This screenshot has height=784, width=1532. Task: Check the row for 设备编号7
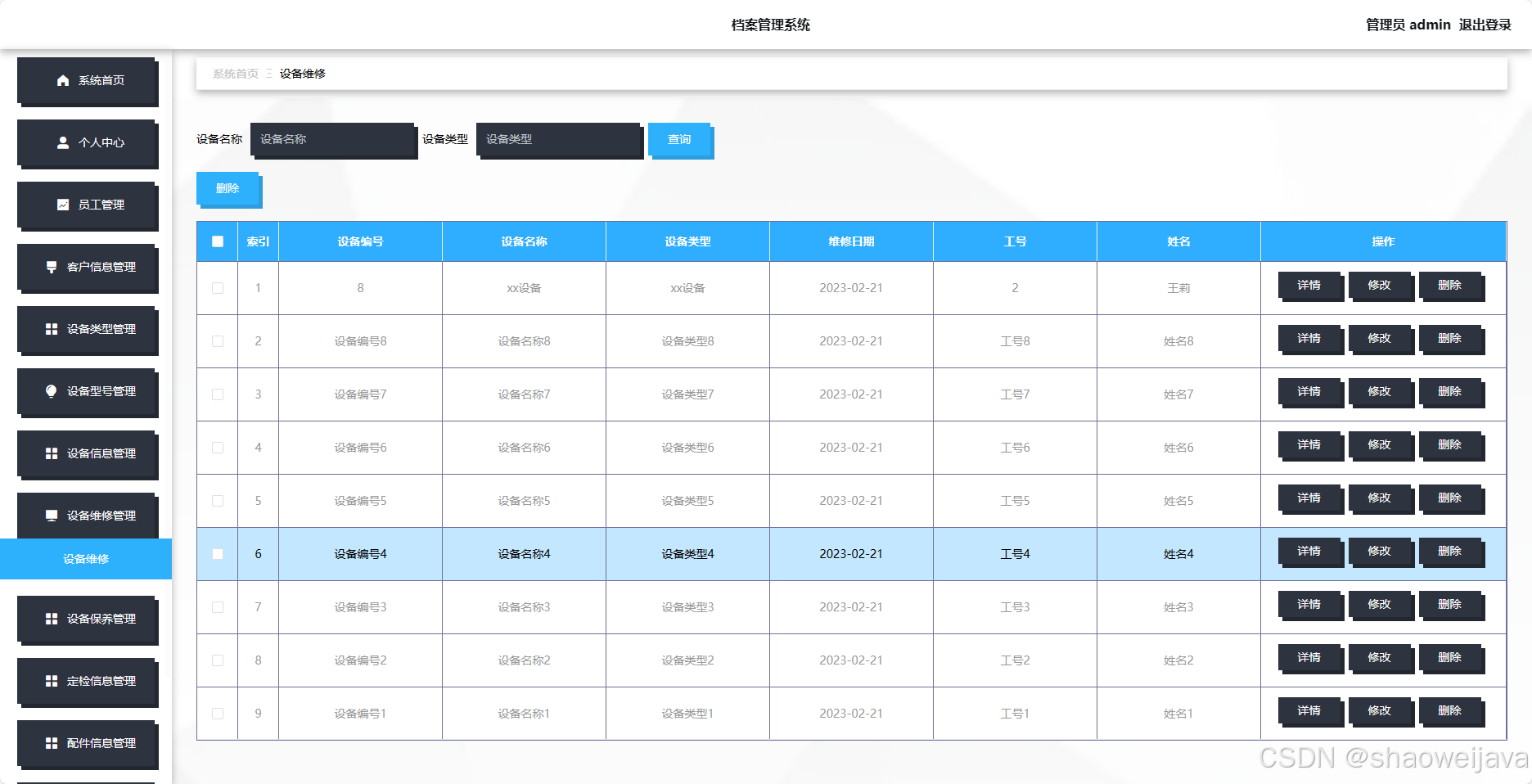(x=218, y=394)
